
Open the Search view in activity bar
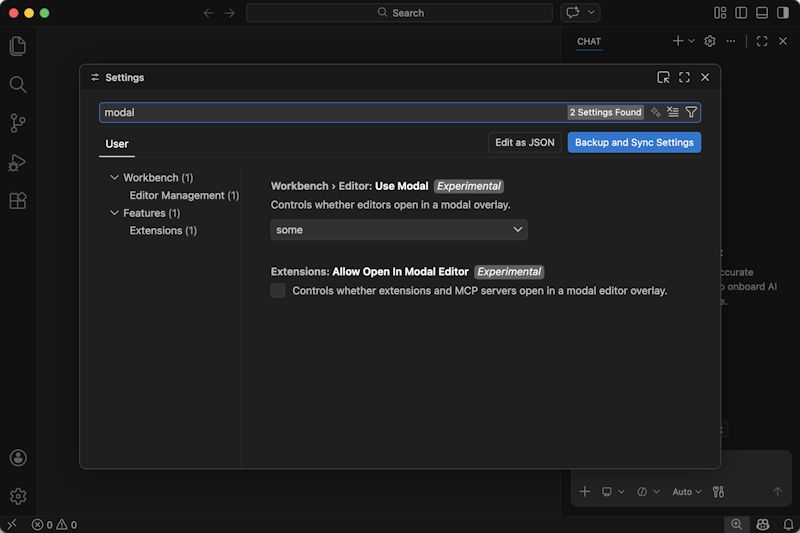tap(18, 84)
